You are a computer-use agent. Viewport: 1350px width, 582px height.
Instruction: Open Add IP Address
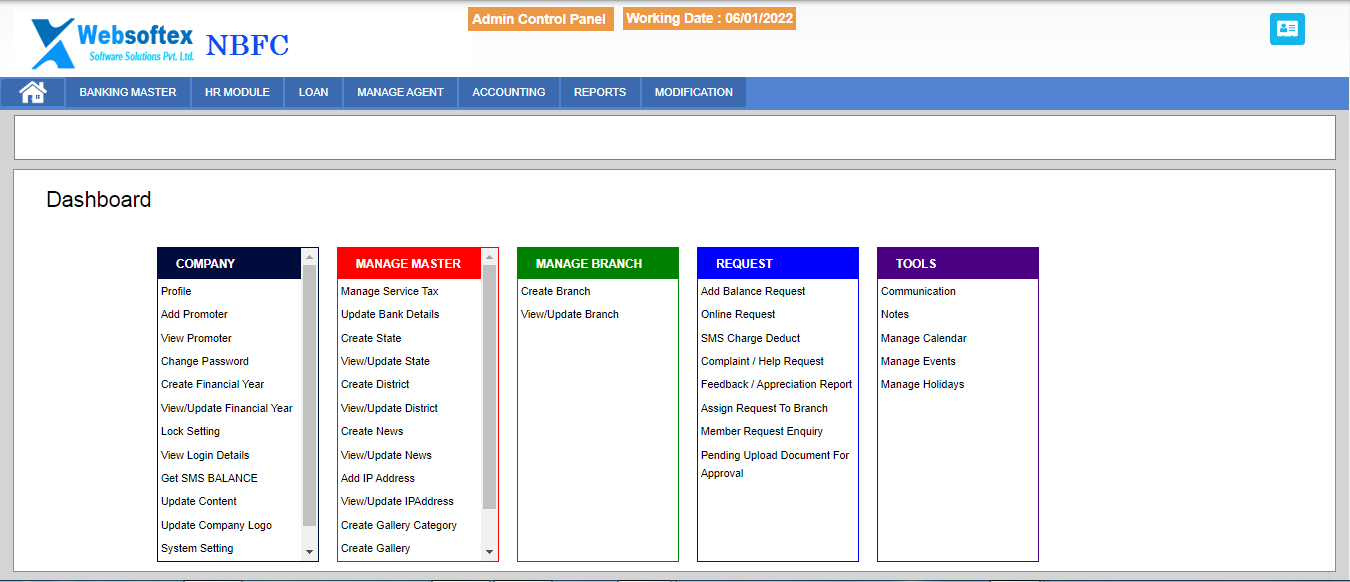(x=378, y=478)
